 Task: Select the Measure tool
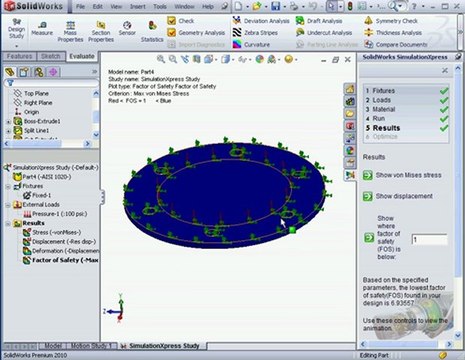point(42,29)
